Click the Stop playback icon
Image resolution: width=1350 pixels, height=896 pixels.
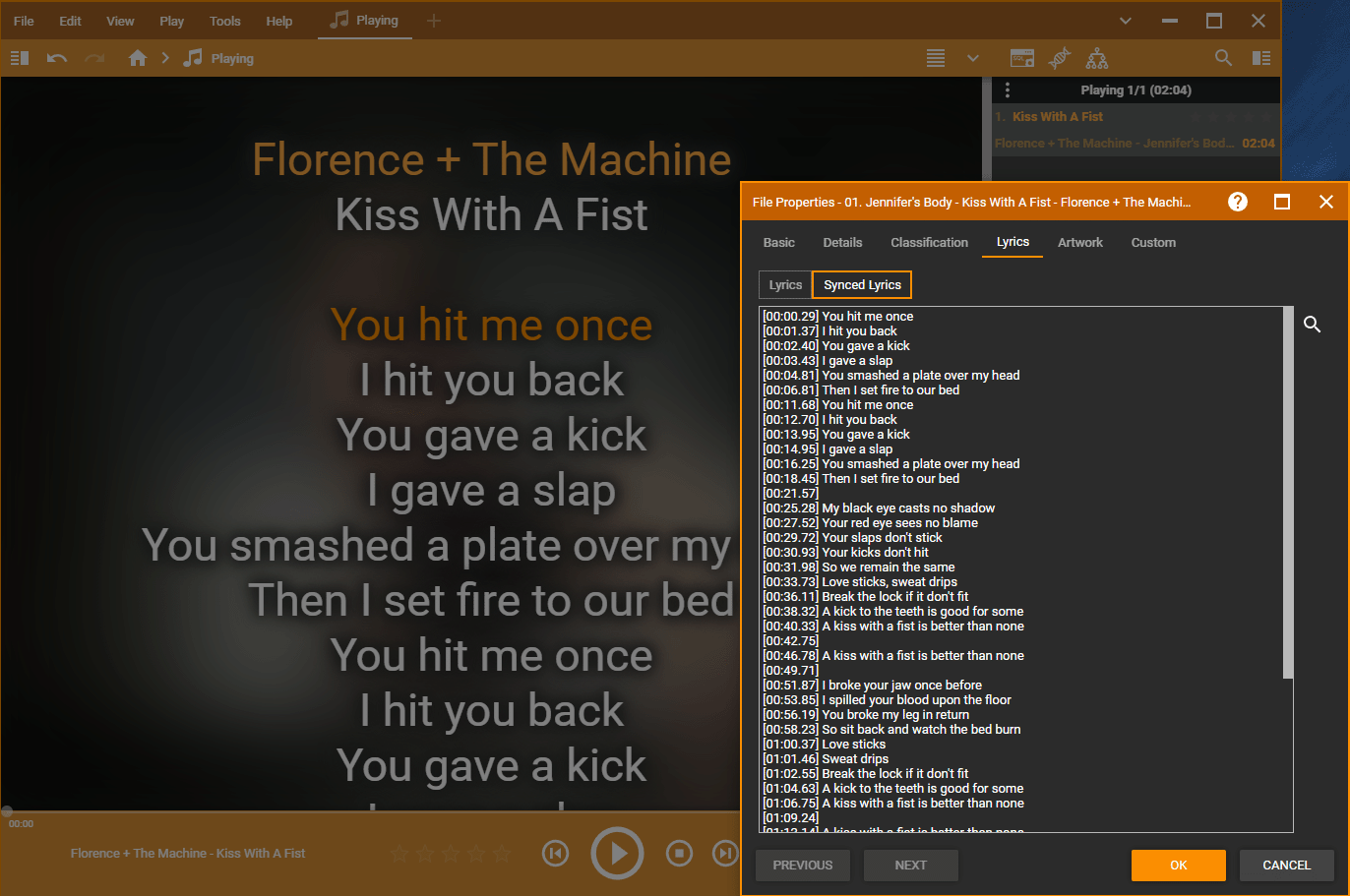679,853
